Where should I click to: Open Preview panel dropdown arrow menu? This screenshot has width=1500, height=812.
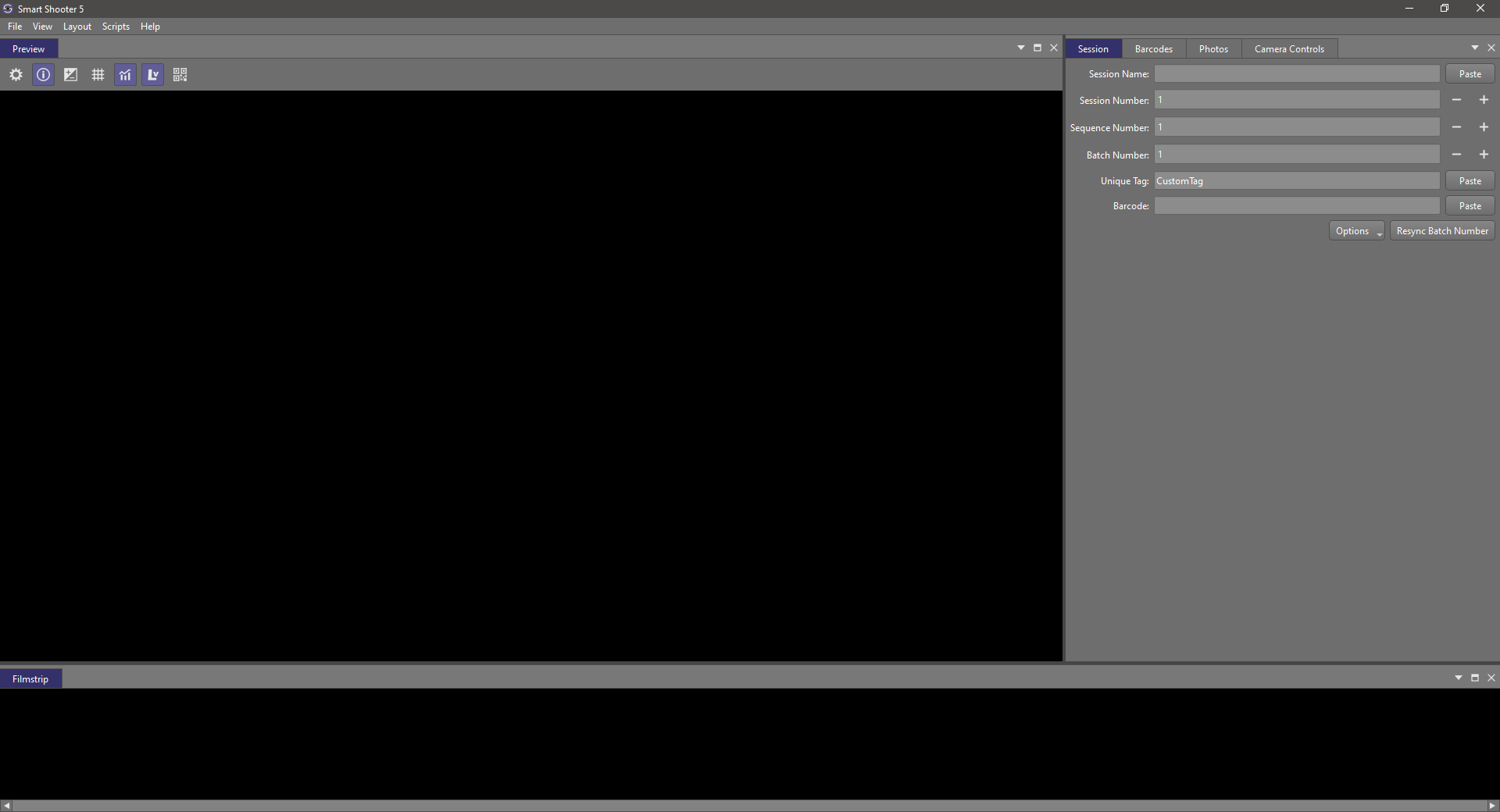click(x=1021, y=48)
